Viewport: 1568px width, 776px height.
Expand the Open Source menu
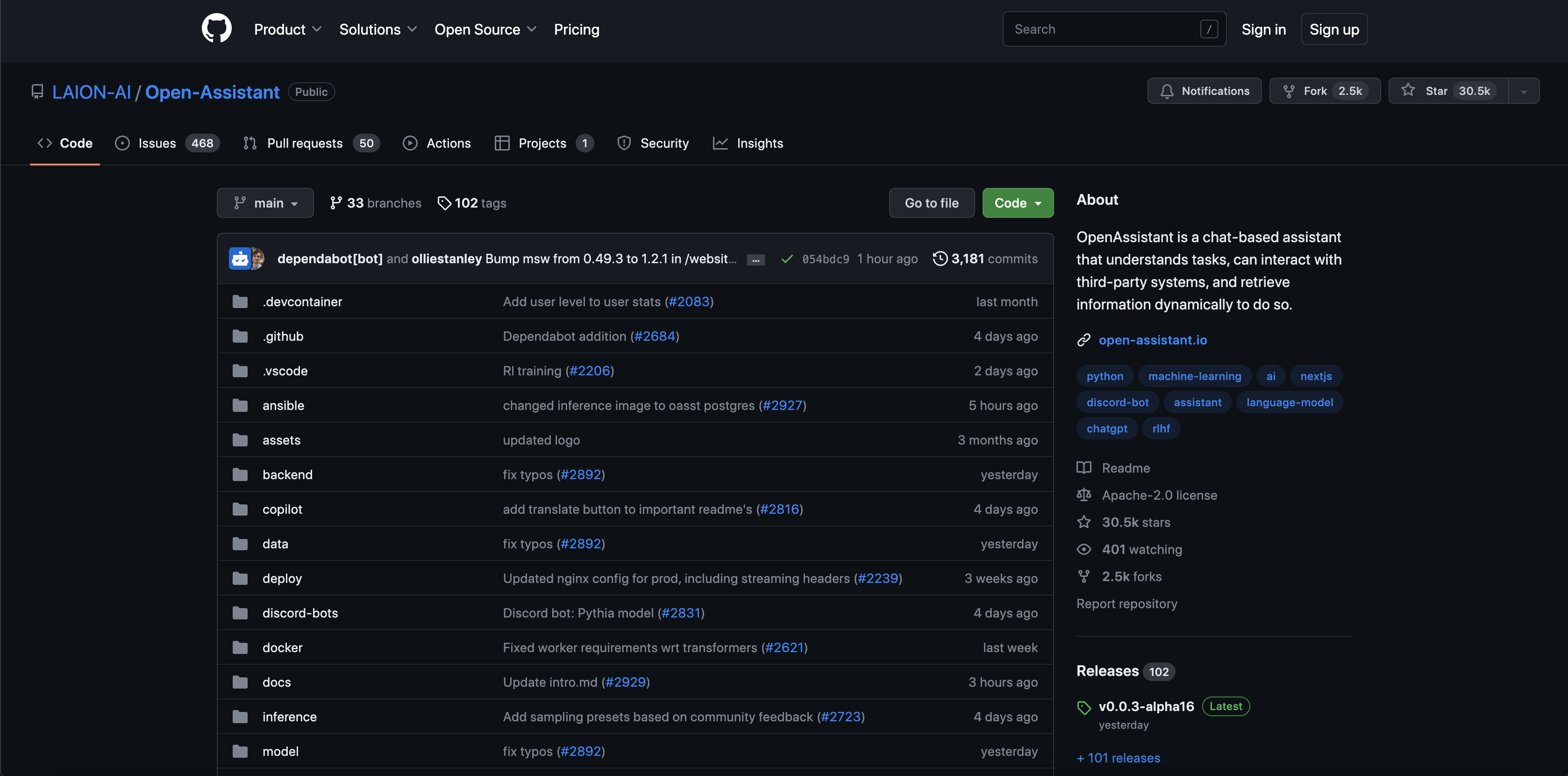point(486,29)
